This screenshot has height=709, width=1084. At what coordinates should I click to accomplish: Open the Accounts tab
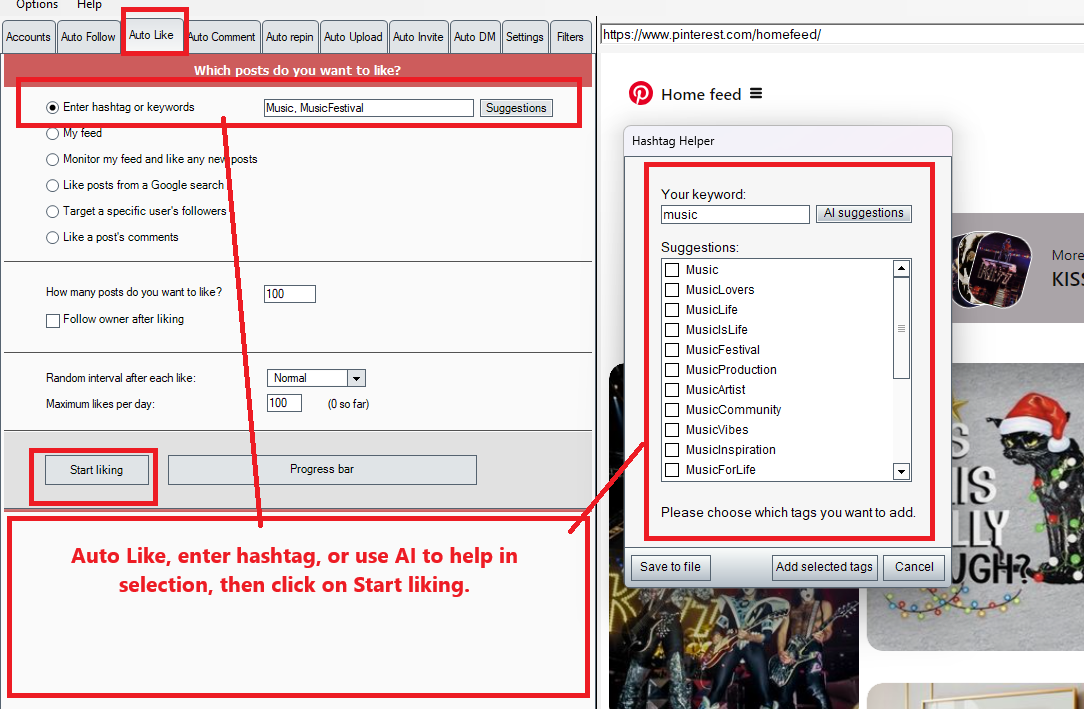[28, 36]
